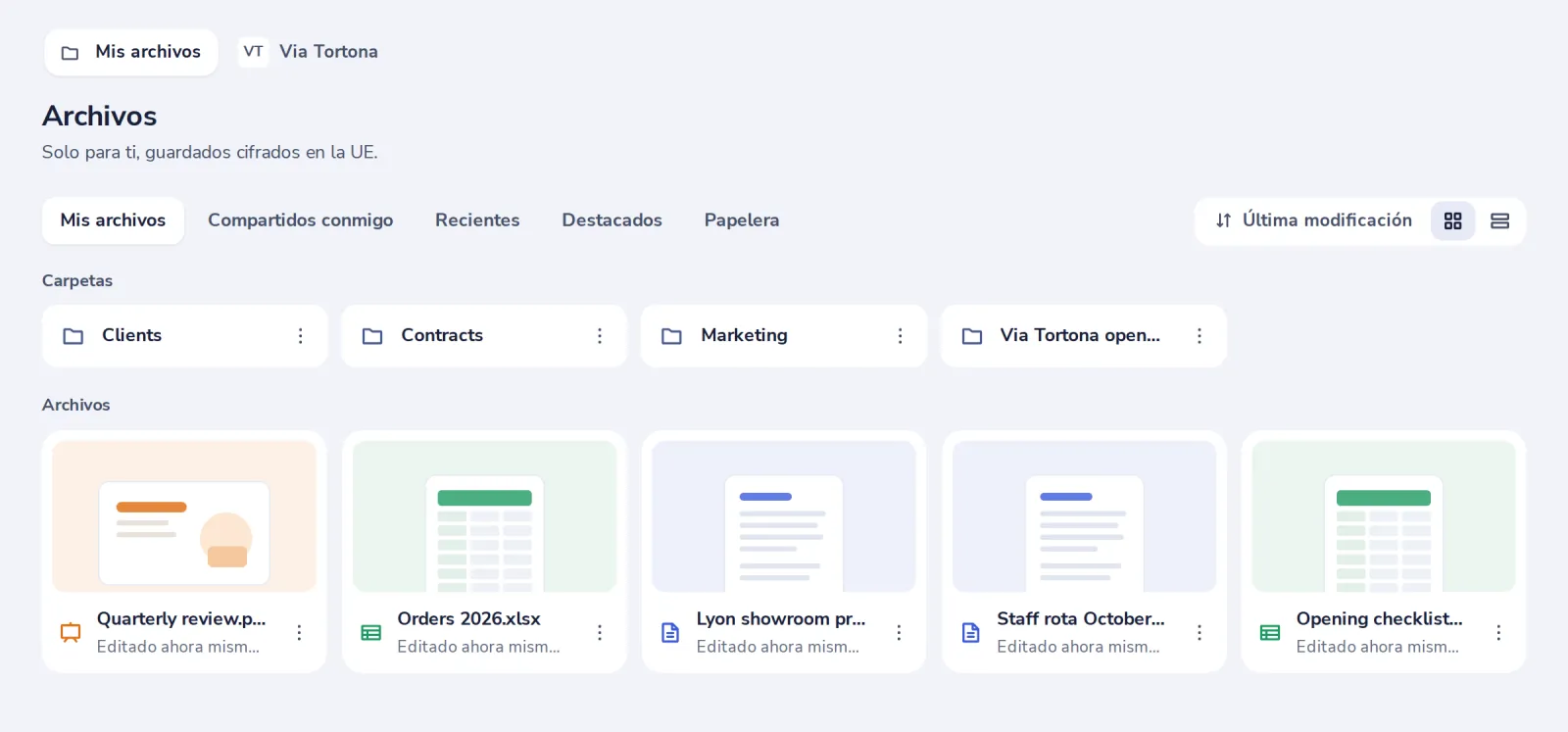Open the Marketing folder
The image size is (1568, 732).
(x=784, y=336)
